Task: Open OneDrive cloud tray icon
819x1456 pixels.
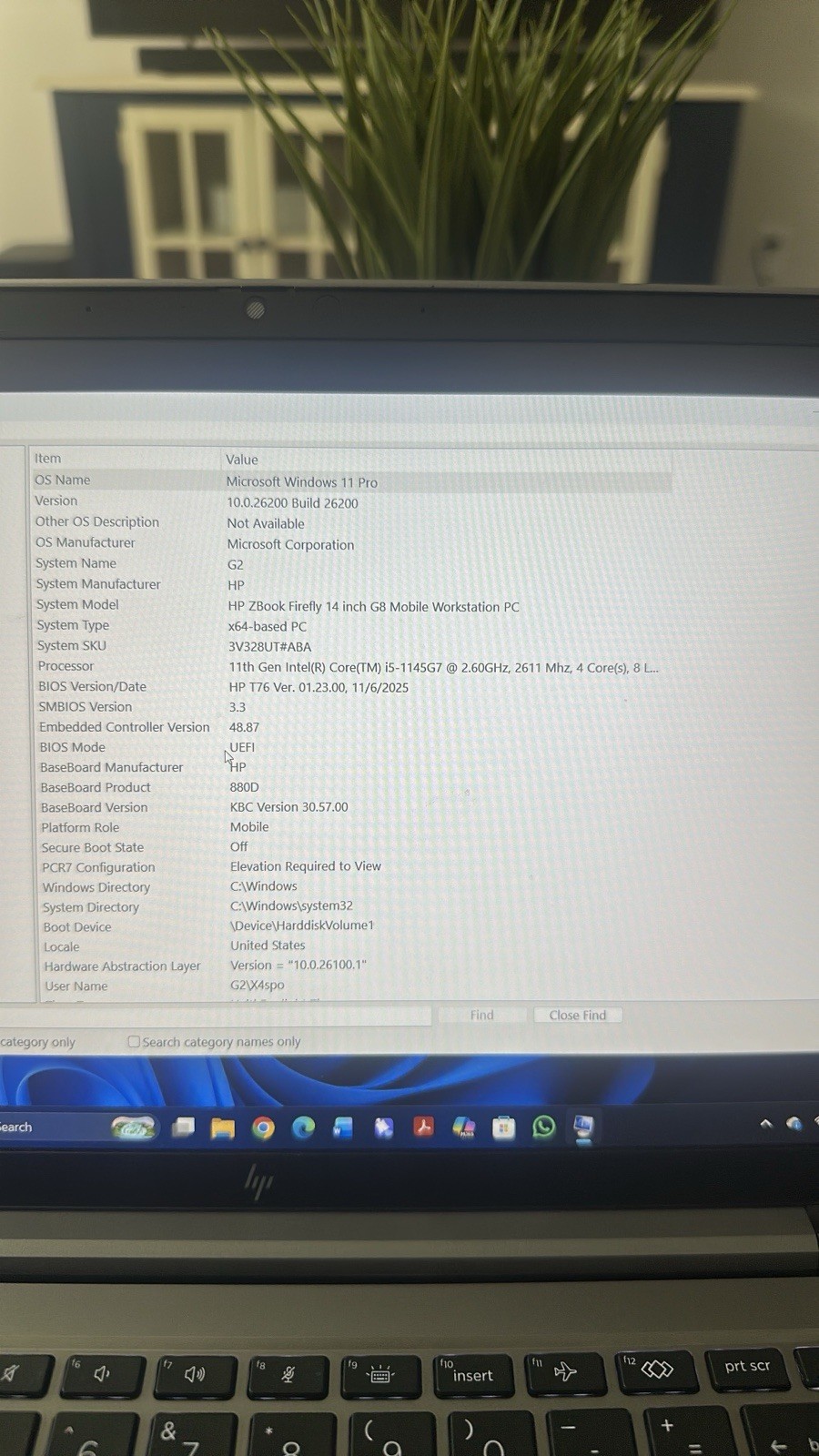Action: coord(794,1124)
